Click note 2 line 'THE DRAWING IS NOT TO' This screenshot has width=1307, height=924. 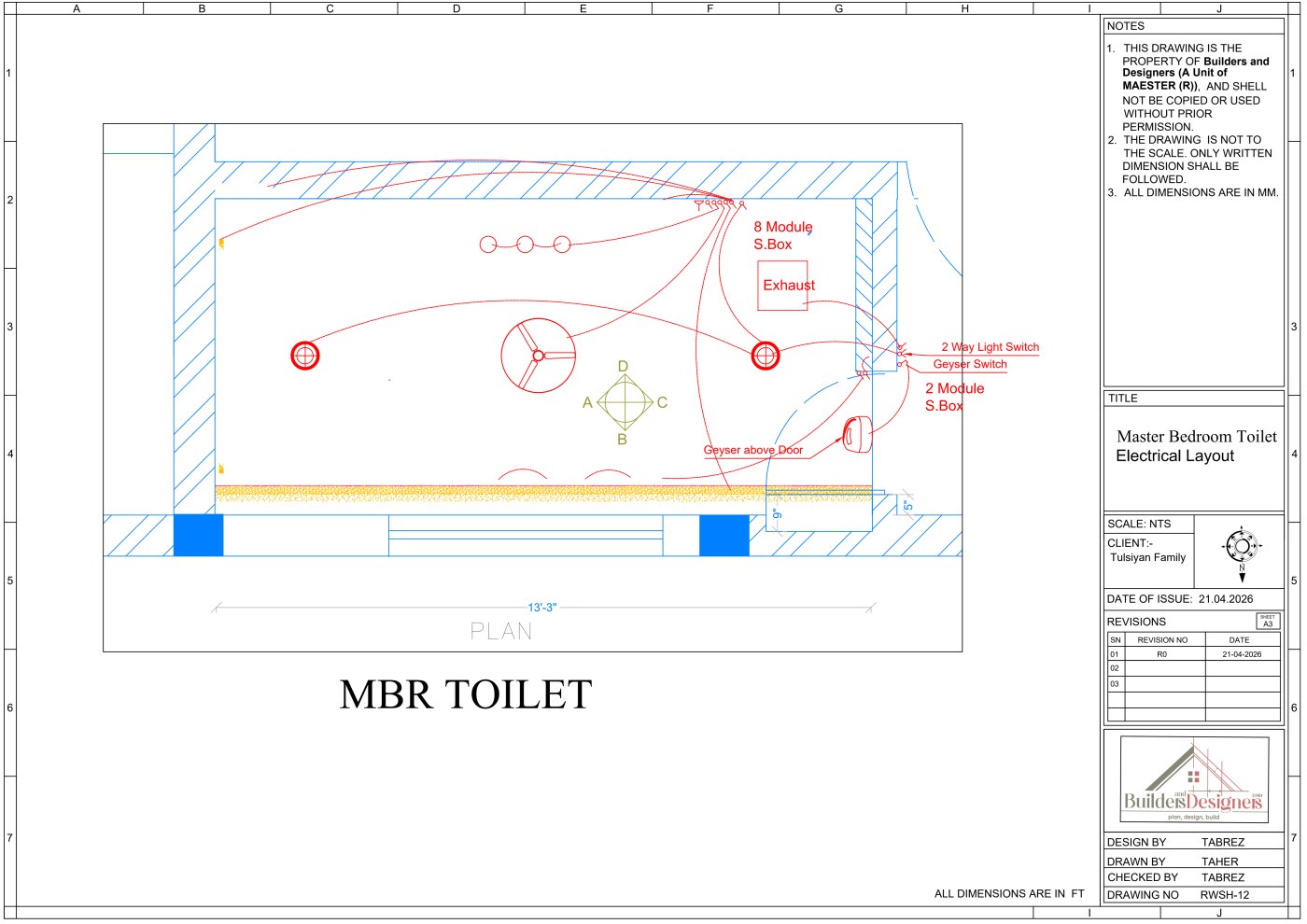coord(1192,140)
